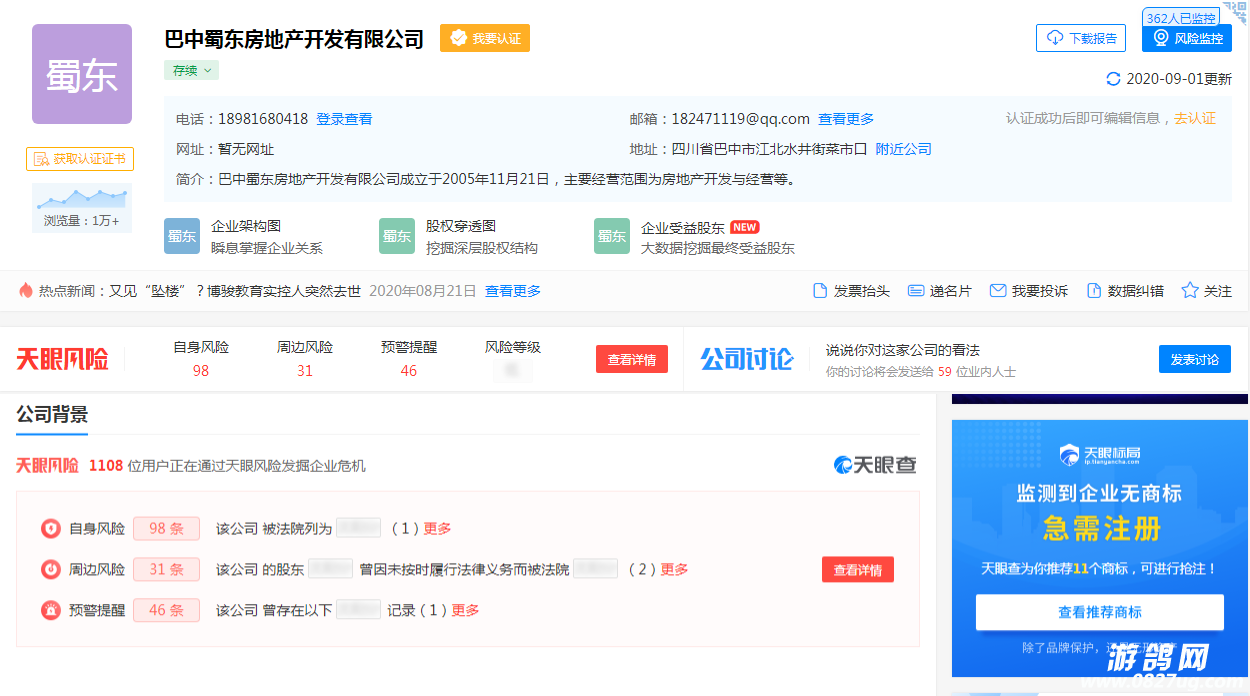This screenshot has height=696, width=1250.
Task: Open the 附近公司 link
Action: pyautogui.click(x=904, y=149)
